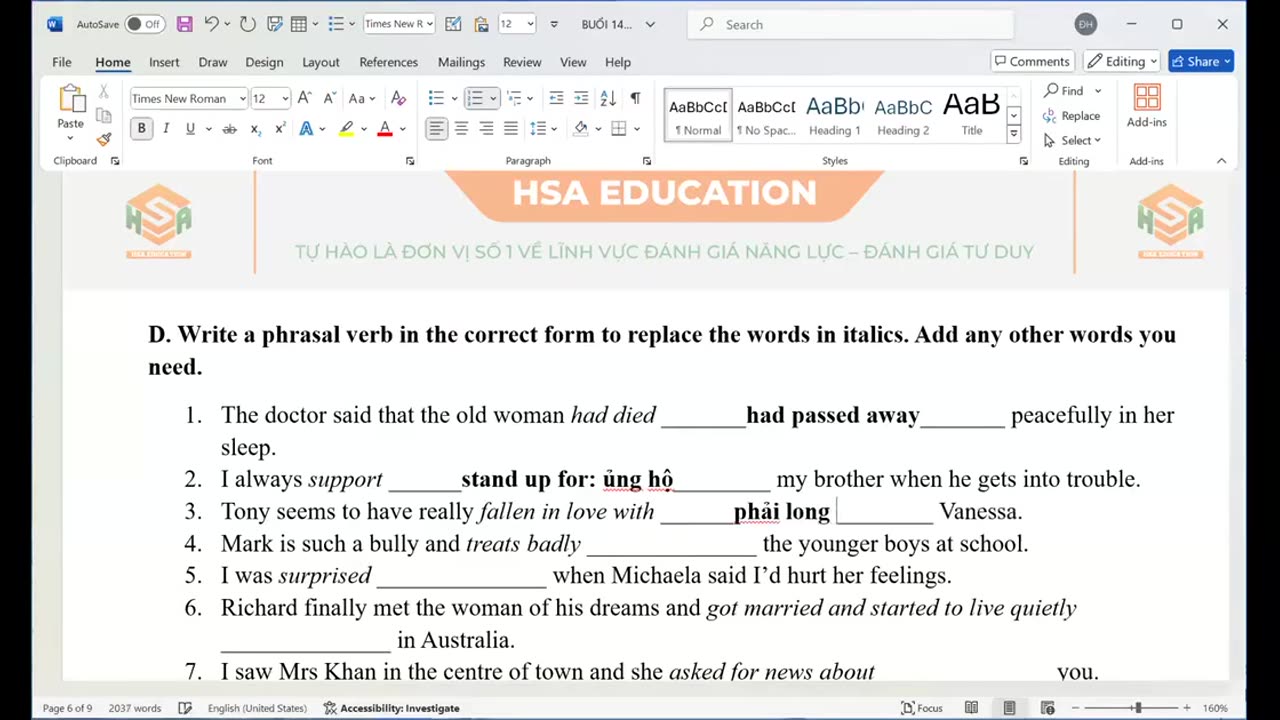
Task: Open the Select dropdown in Editing group
Action: [x=1071, y=140]
